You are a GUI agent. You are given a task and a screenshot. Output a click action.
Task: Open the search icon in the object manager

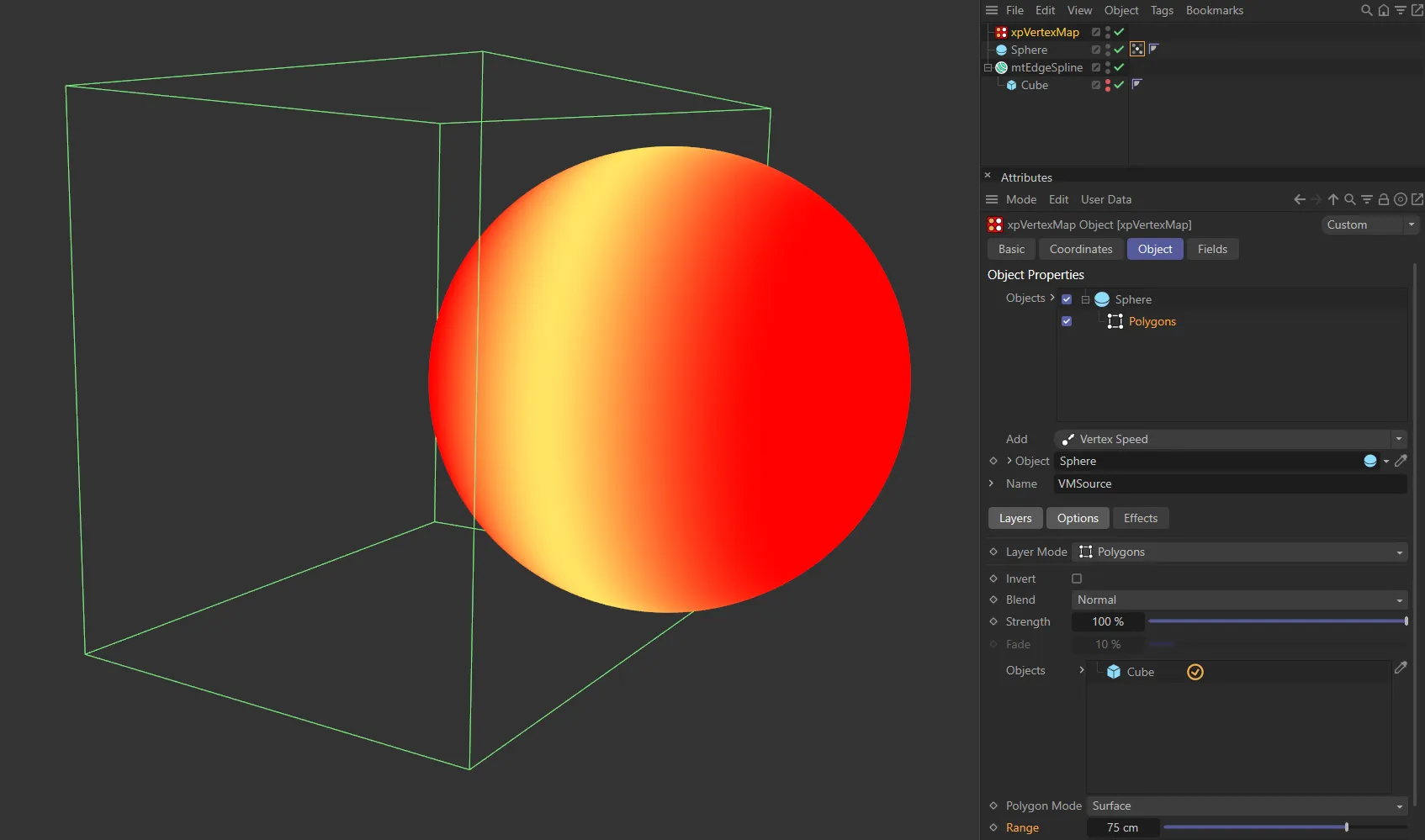(x=1365, y=10)
